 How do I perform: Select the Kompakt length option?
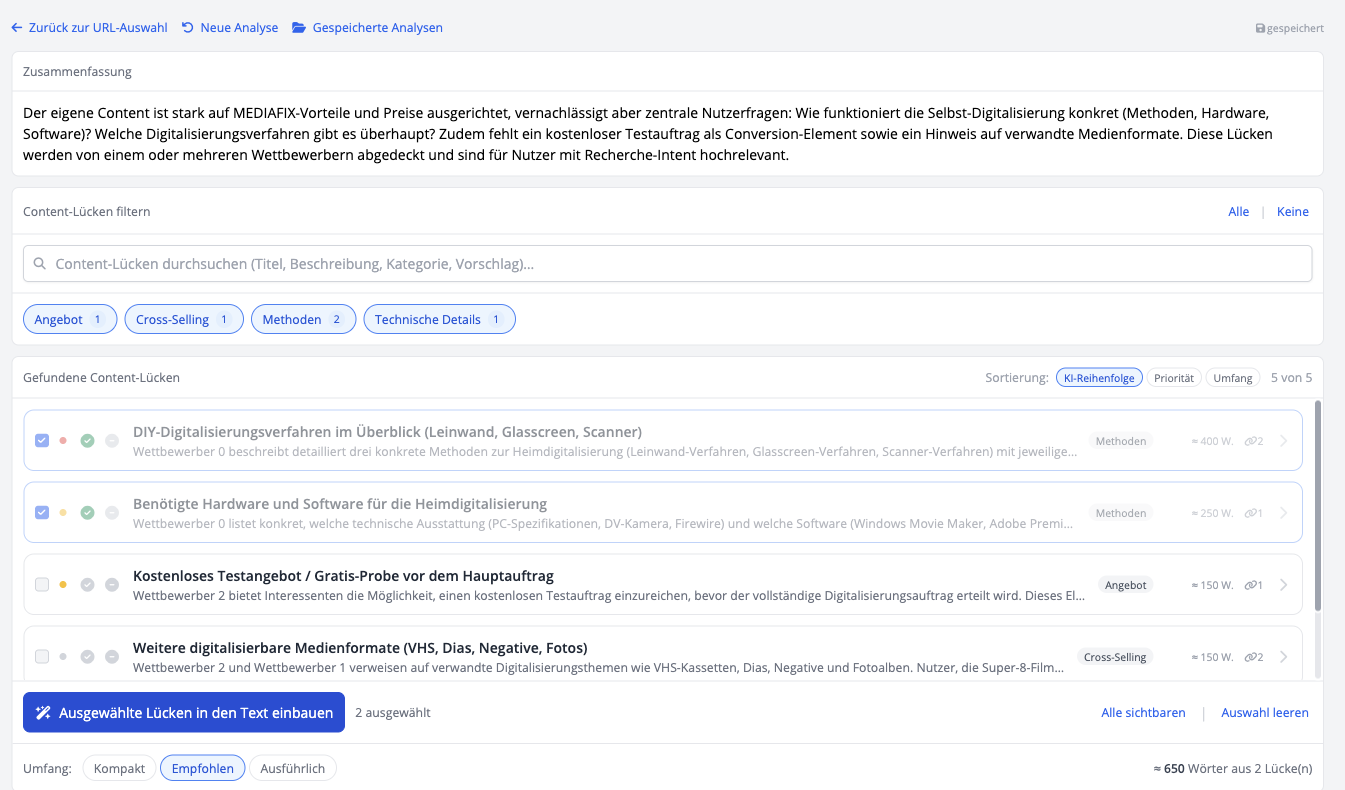(119, 768)
